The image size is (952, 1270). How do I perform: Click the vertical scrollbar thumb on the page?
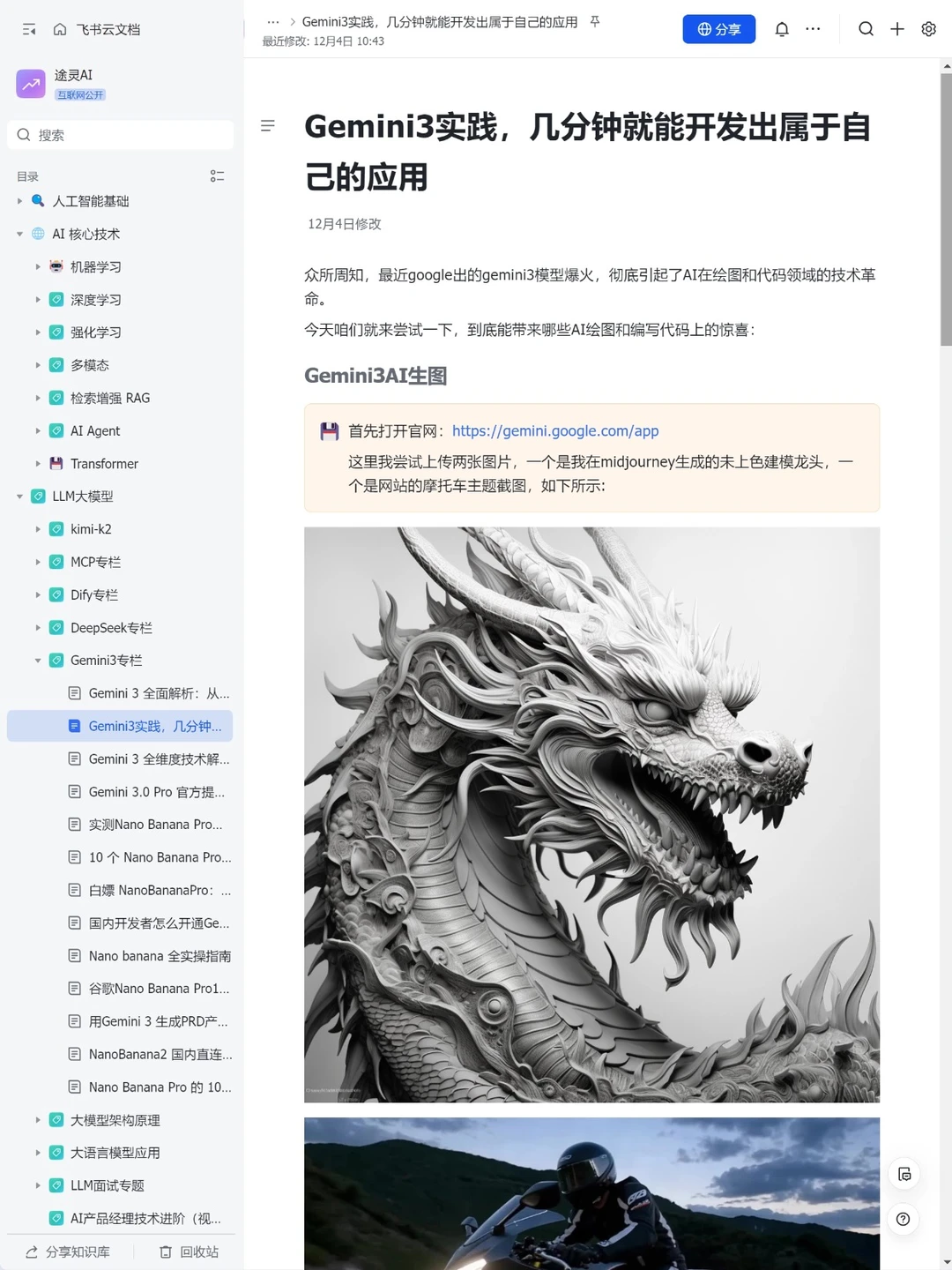(x=946, y=209)
